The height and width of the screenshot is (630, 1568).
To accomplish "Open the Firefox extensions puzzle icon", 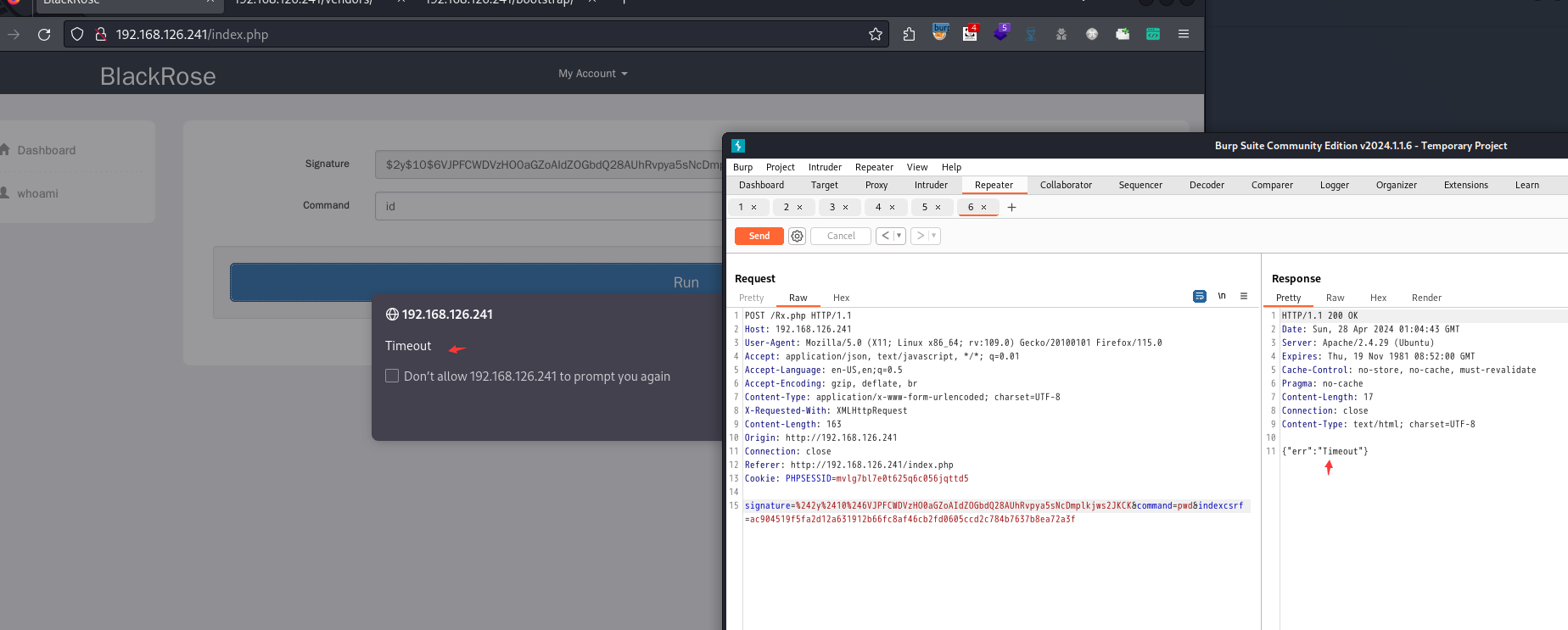I will 909,34.
